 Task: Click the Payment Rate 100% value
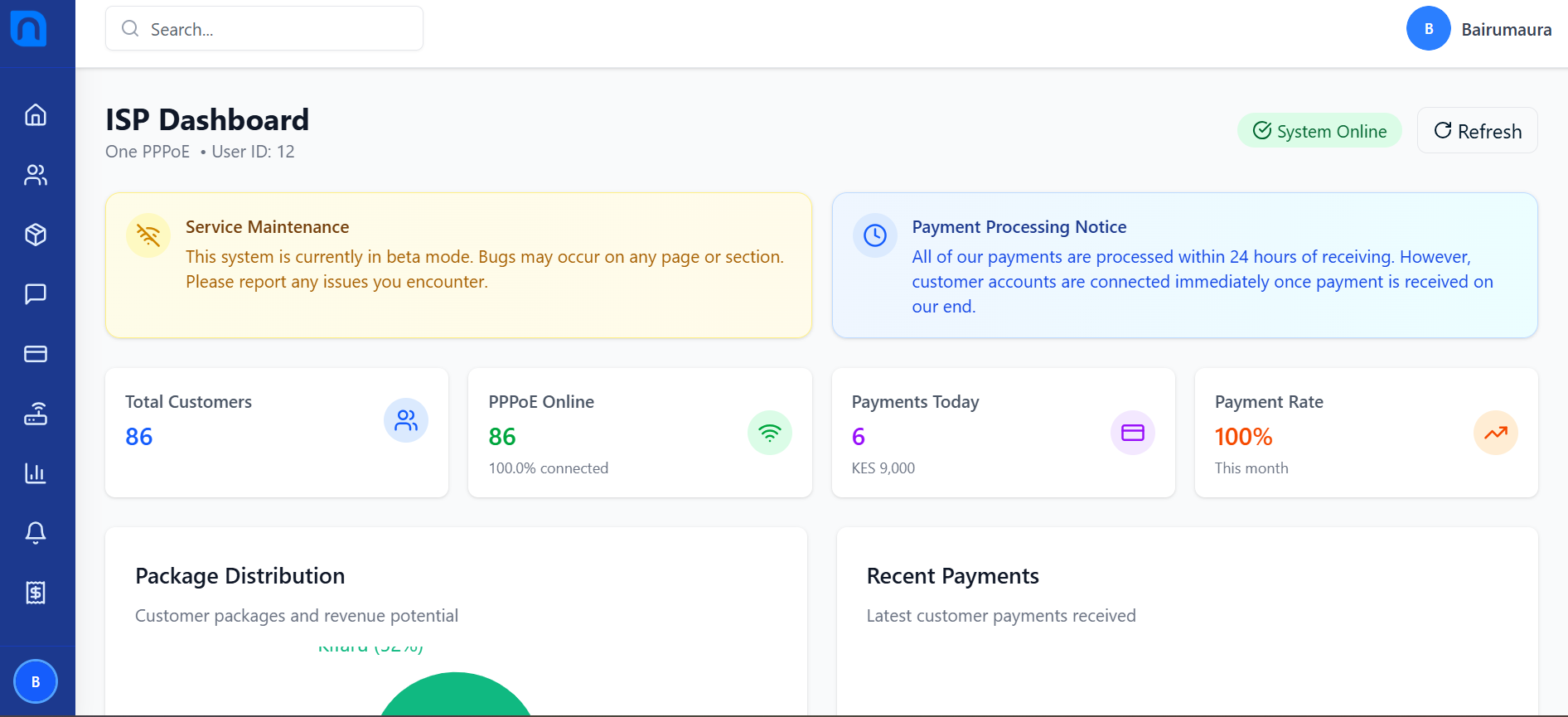tap(1244, 437)
